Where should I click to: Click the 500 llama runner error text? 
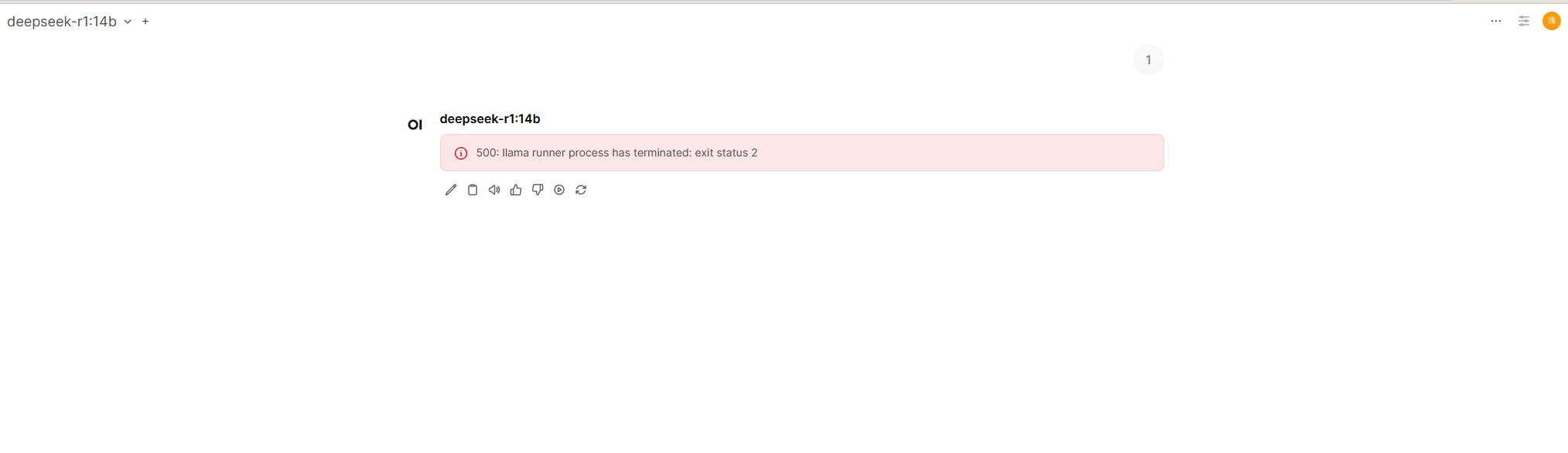(617, 153)
